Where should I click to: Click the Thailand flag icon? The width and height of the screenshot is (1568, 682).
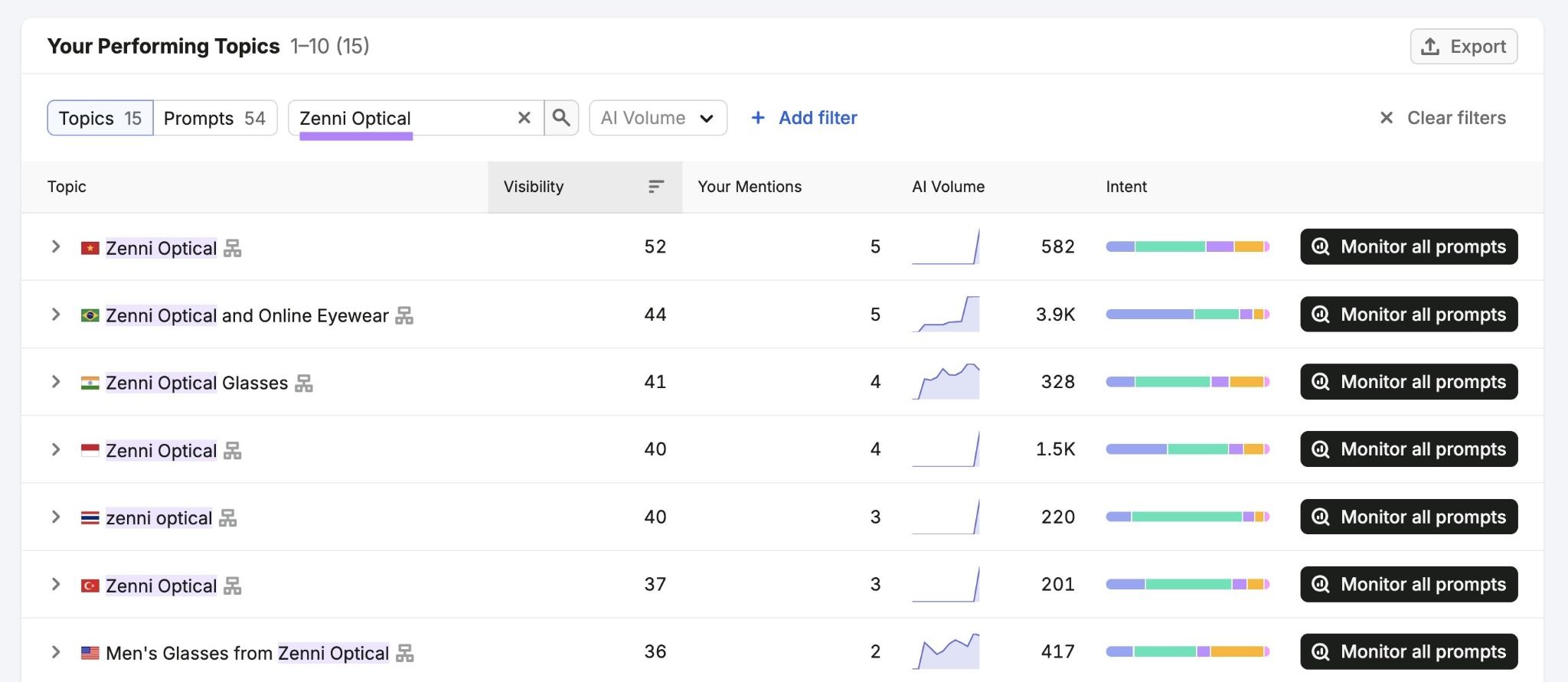point(90,518)
